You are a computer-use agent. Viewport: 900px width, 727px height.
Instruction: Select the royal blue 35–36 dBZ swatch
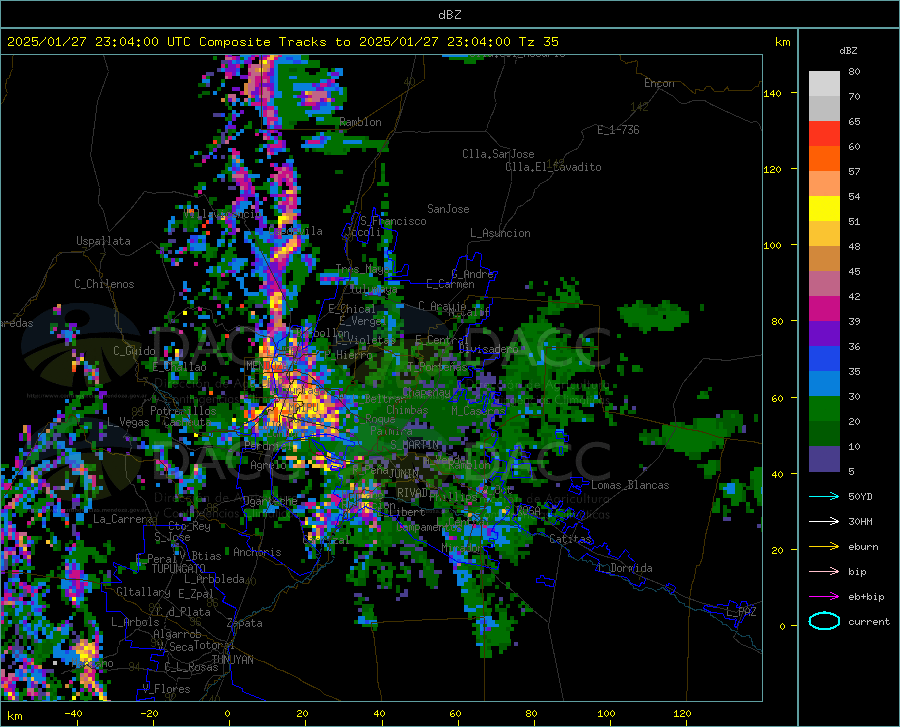point(824,359)
